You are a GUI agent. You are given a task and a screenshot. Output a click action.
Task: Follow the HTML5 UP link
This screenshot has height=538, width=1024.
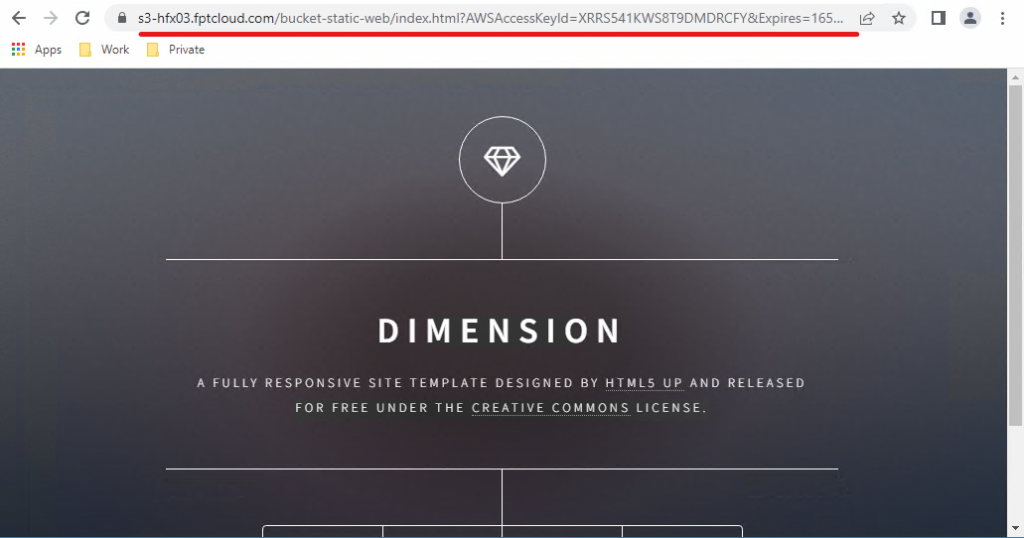644,383
